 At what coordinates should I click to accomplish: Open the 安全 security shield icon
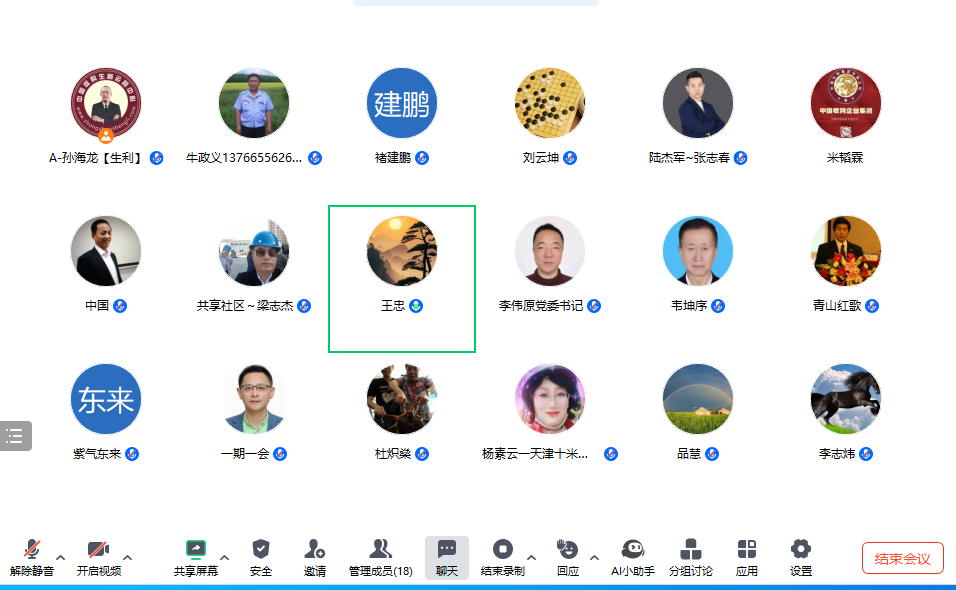pyautogui.click(x=261, y=549)
